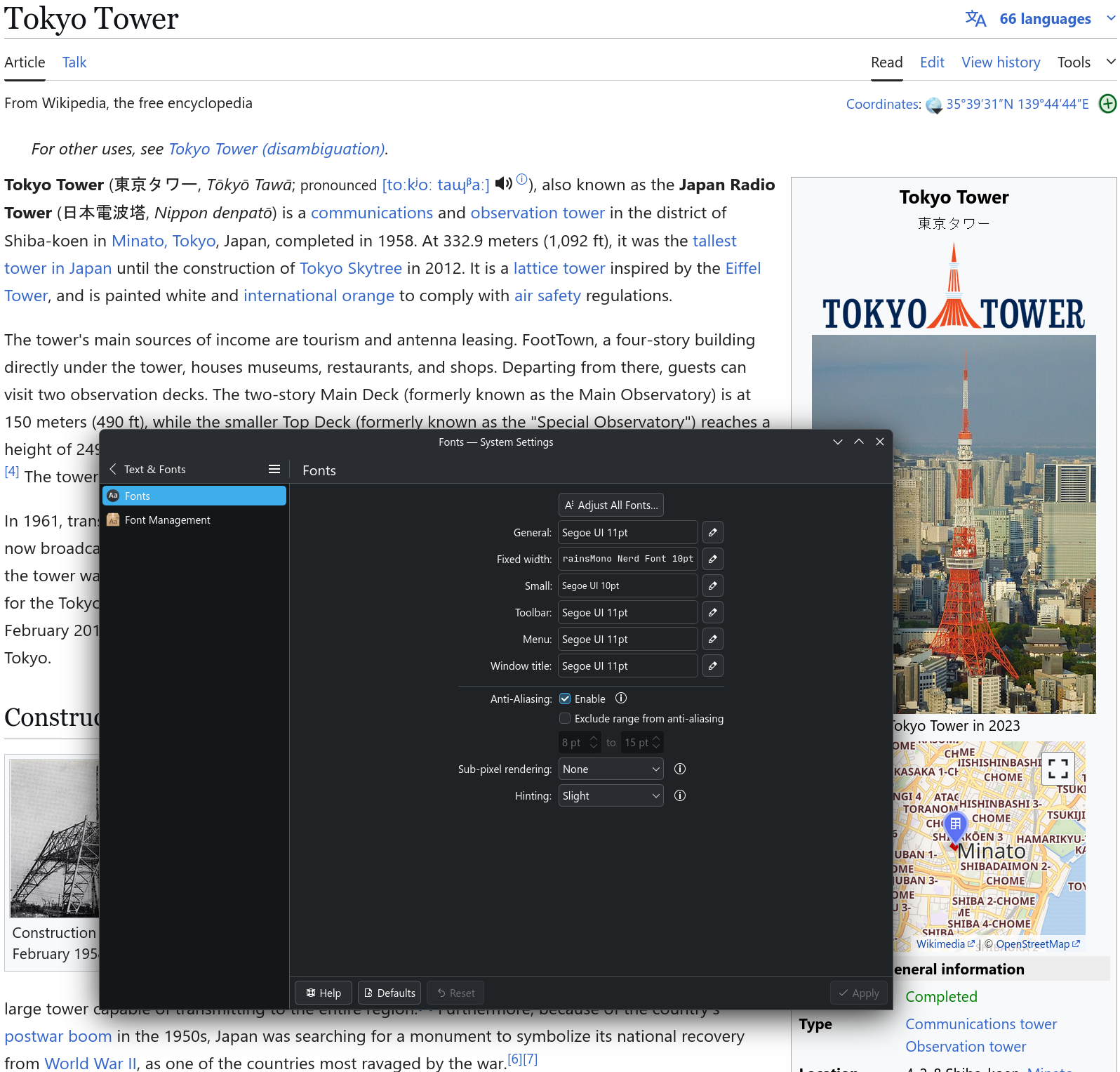
Task: Open the construction photo thumbnail
Action: tap(55, 838)
